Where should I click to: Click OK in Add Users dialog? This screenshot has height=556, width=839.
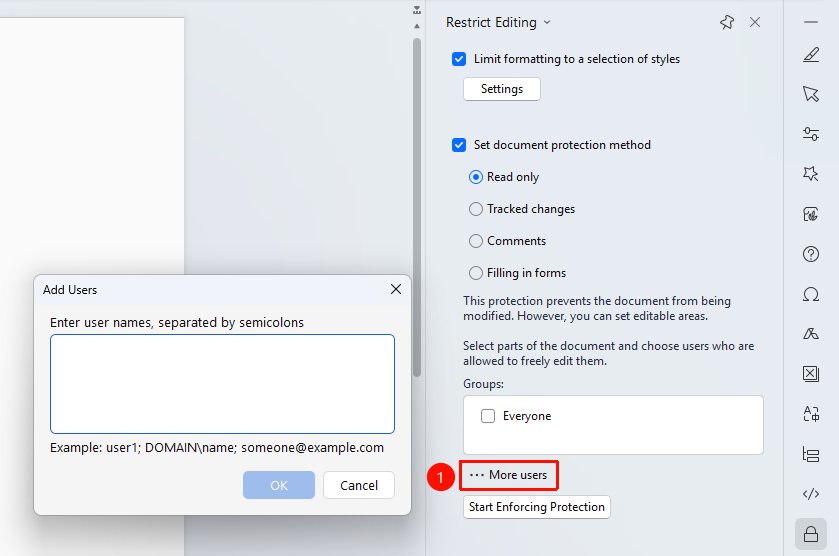point(279,485)
